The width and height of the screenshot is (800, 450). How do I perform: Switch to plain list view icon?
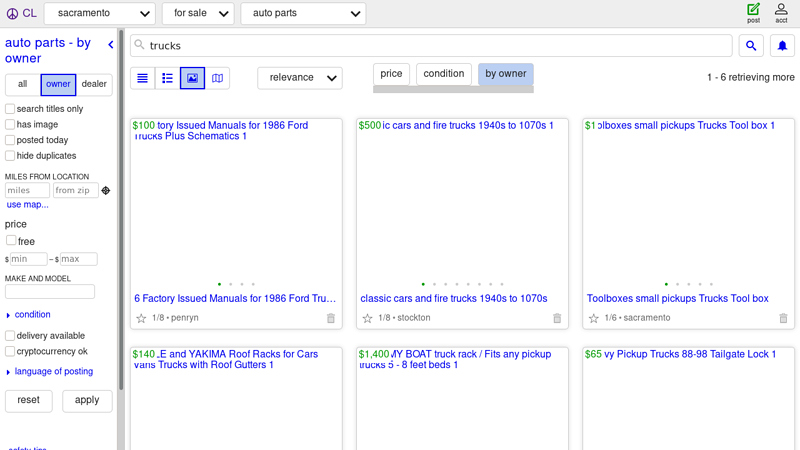coord(143,78)
